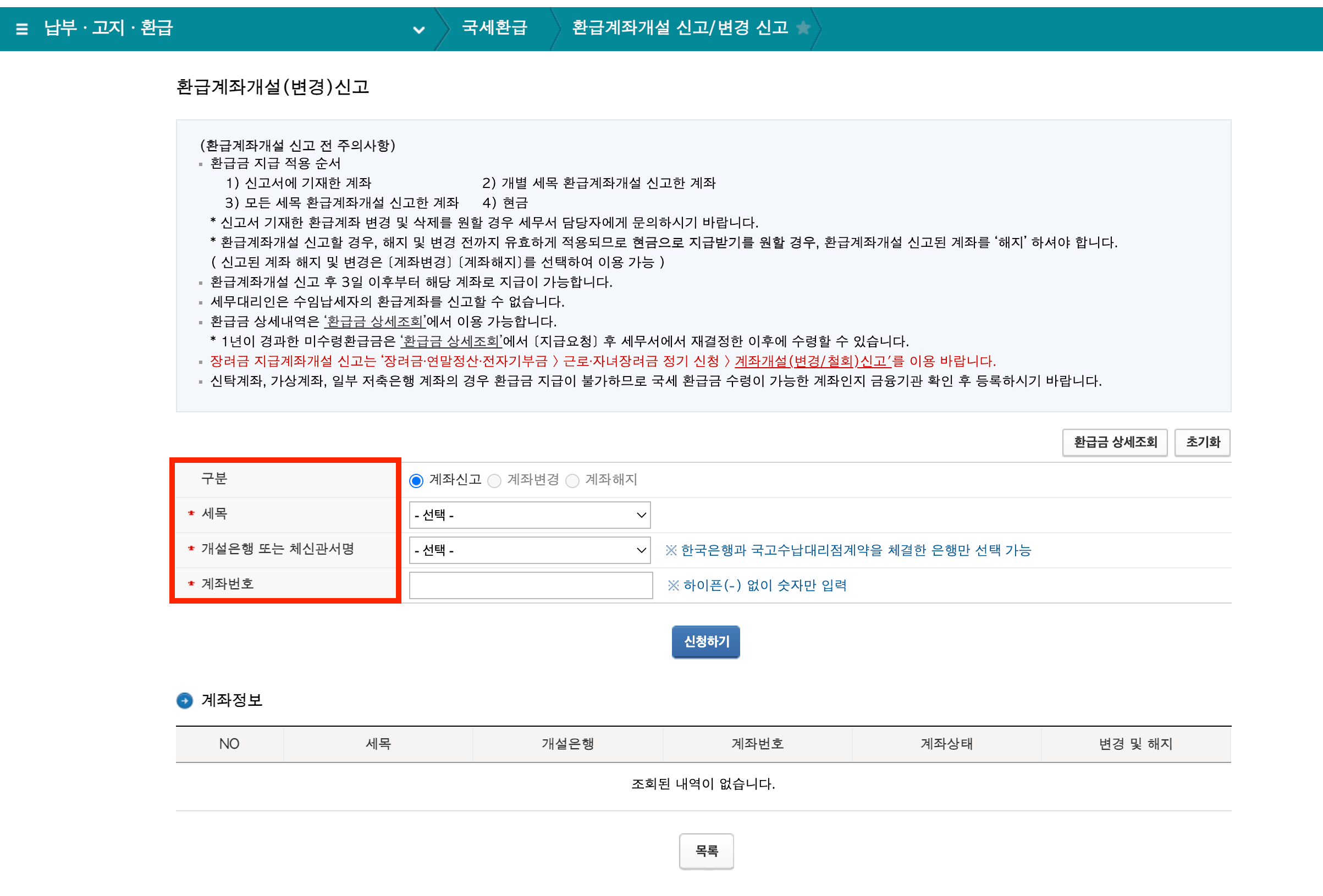The width and height of the screenshot is (1323, 896).
Task: Click the 목록 button at bottom
Action: pyautogui.click(x=706, y=850)
